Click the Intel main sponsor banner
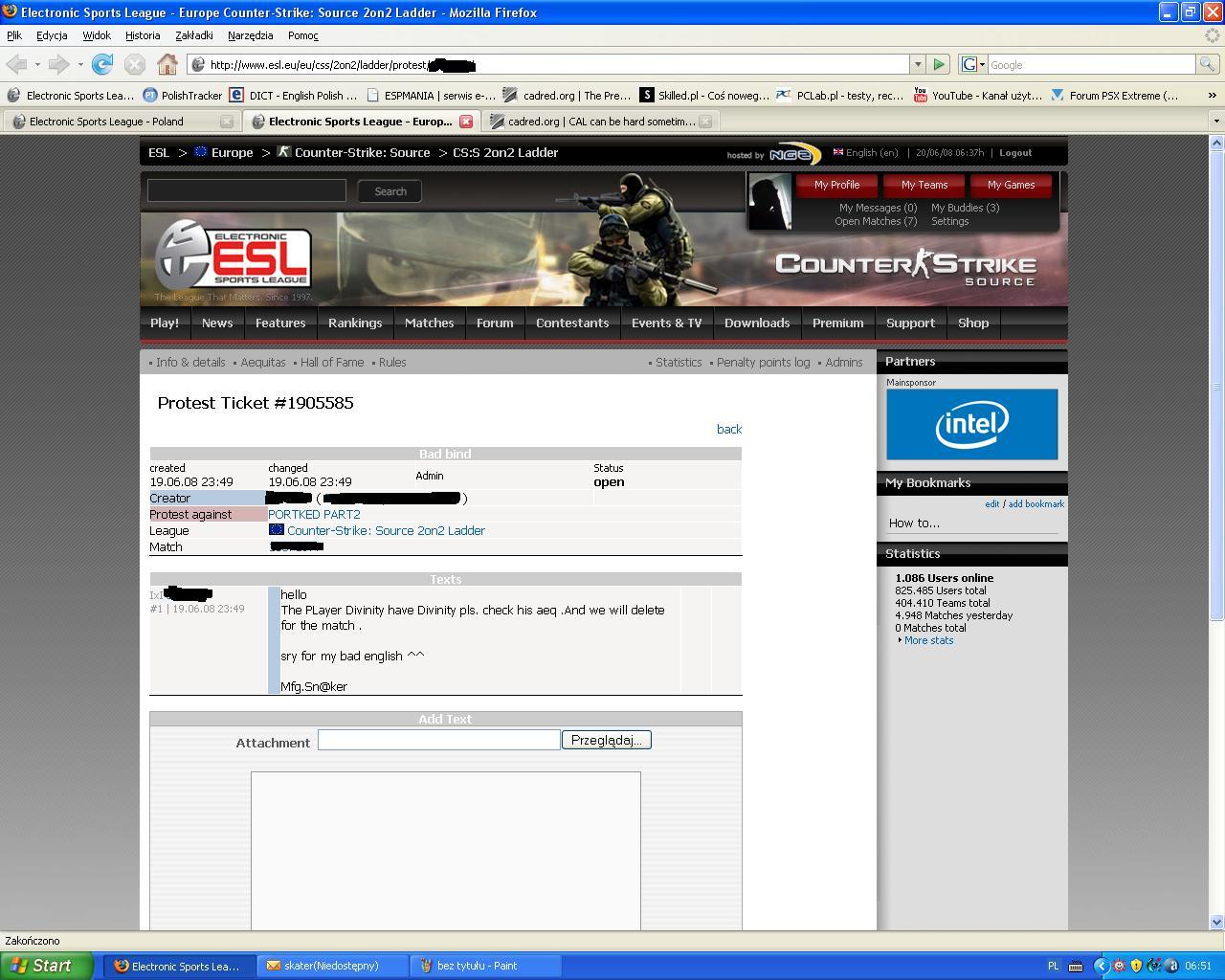 pos(971,424)
